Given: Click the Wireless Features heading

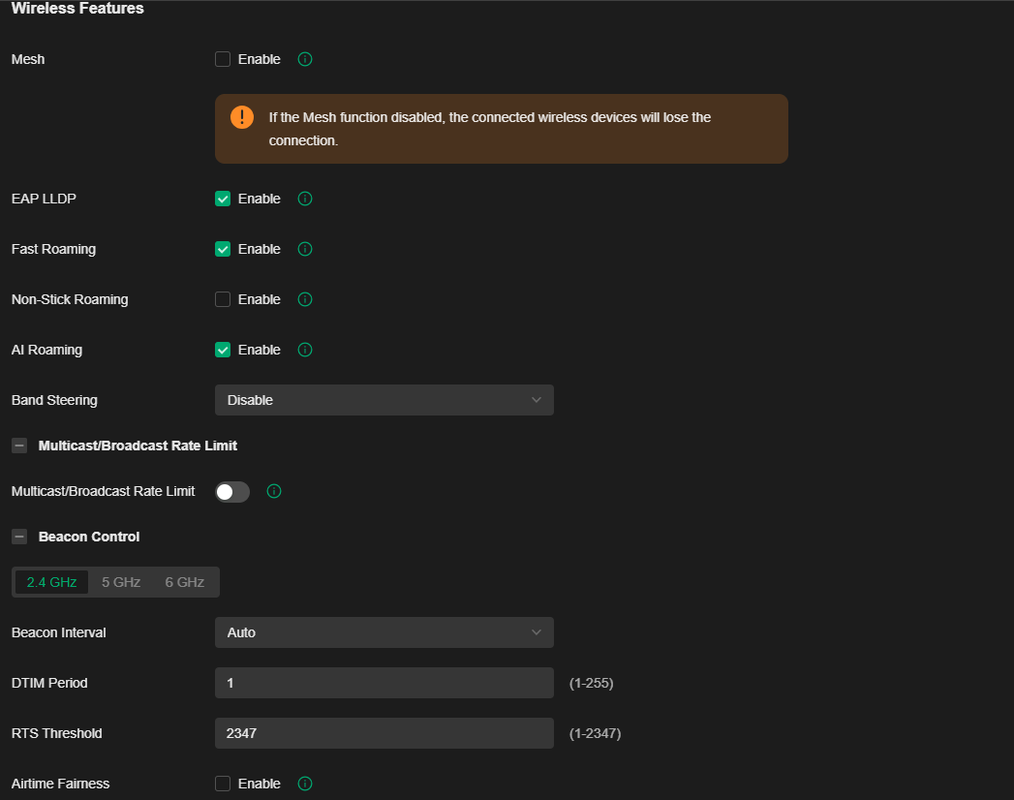Looking at the screenshot, I should (78, 8).
